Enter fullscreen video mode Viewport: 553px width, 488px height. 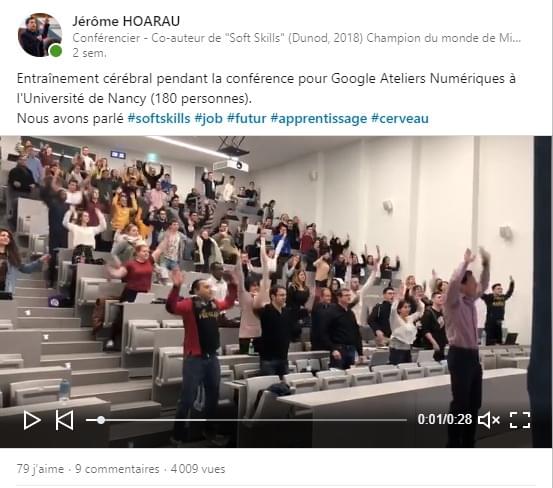point(520,420)
